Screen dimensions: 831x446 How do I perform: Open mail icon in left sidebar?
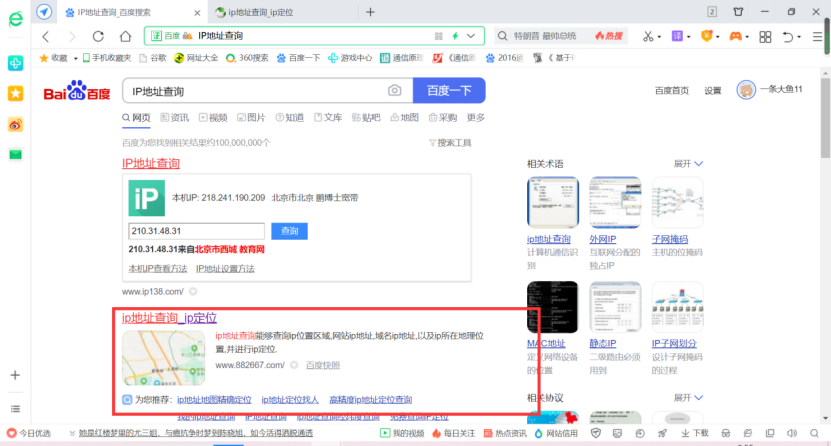15,155
